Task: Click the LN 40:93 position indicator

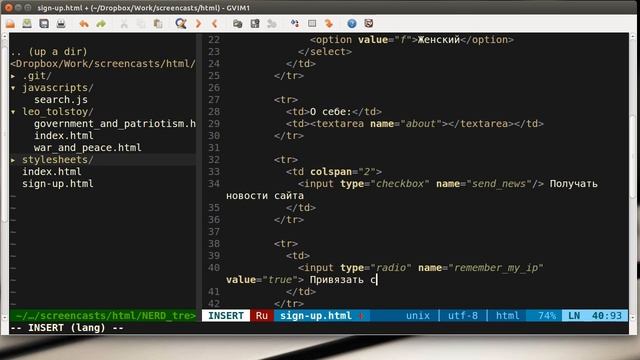Action: pyautogui.click(x=595, y=316)
